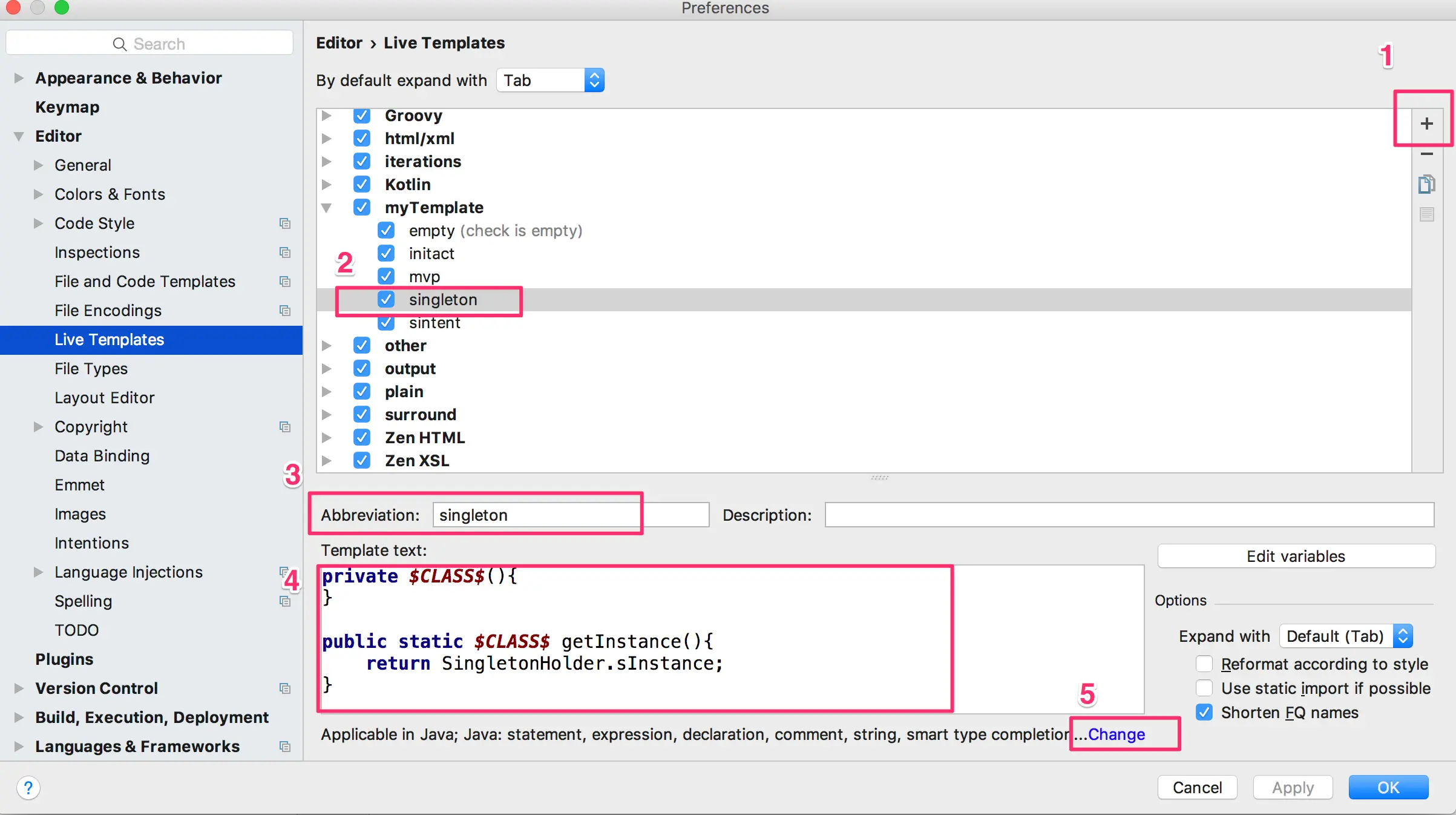Click the Edit variables button
The image size is (1456, 815).
click(1296, 556)
